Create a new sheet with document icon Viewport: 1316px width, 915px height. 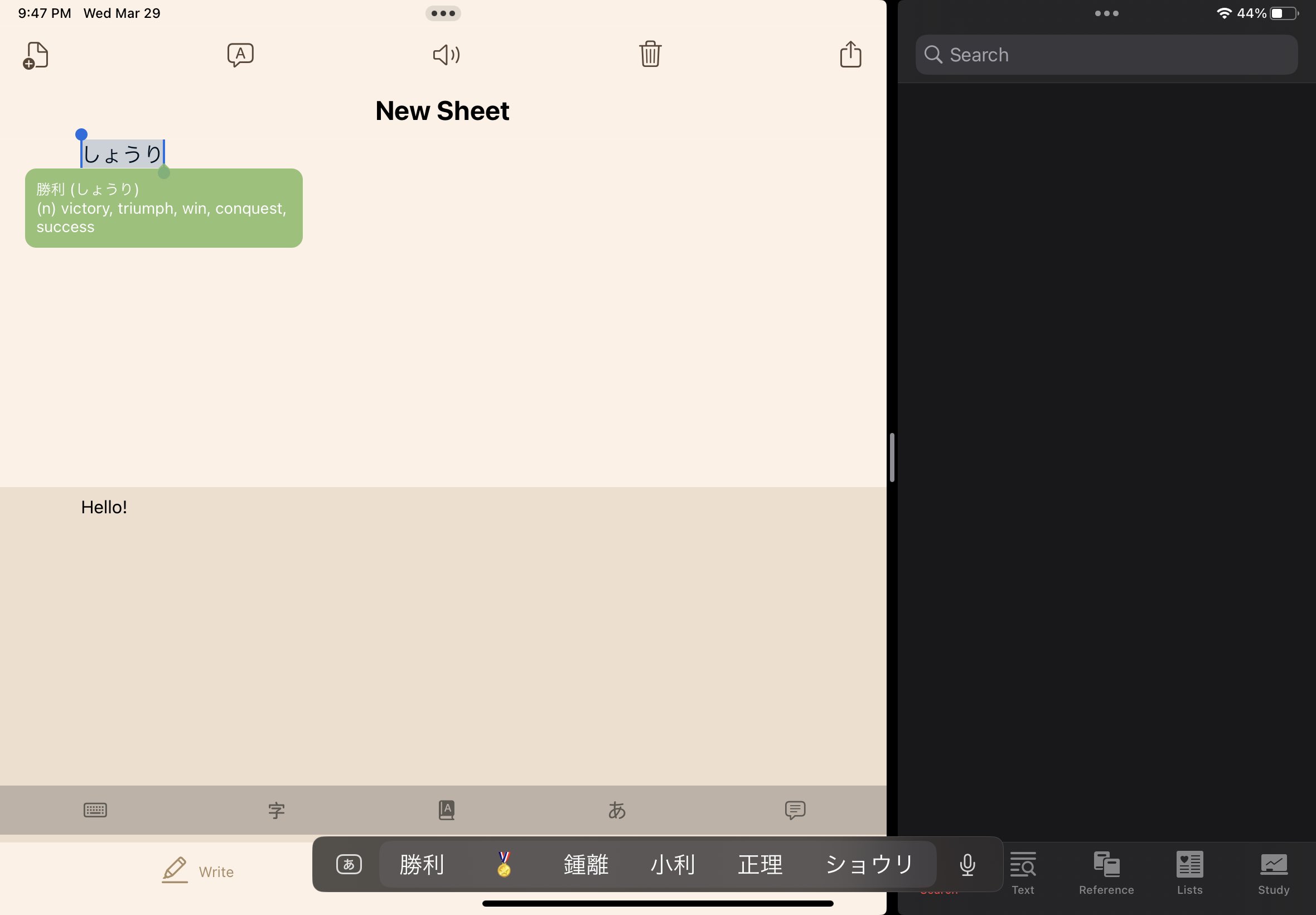[x=36, y=56]
